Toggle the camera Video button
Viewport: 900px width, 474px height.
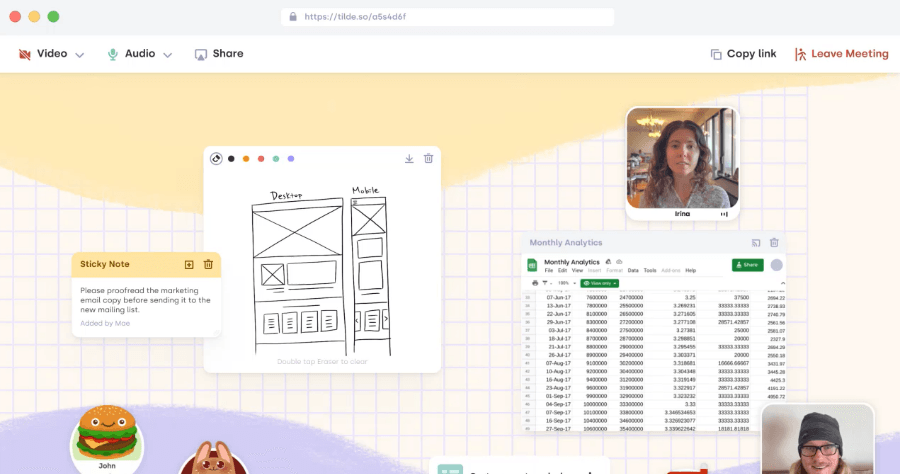pyautogui.click(x=43, y=54)
